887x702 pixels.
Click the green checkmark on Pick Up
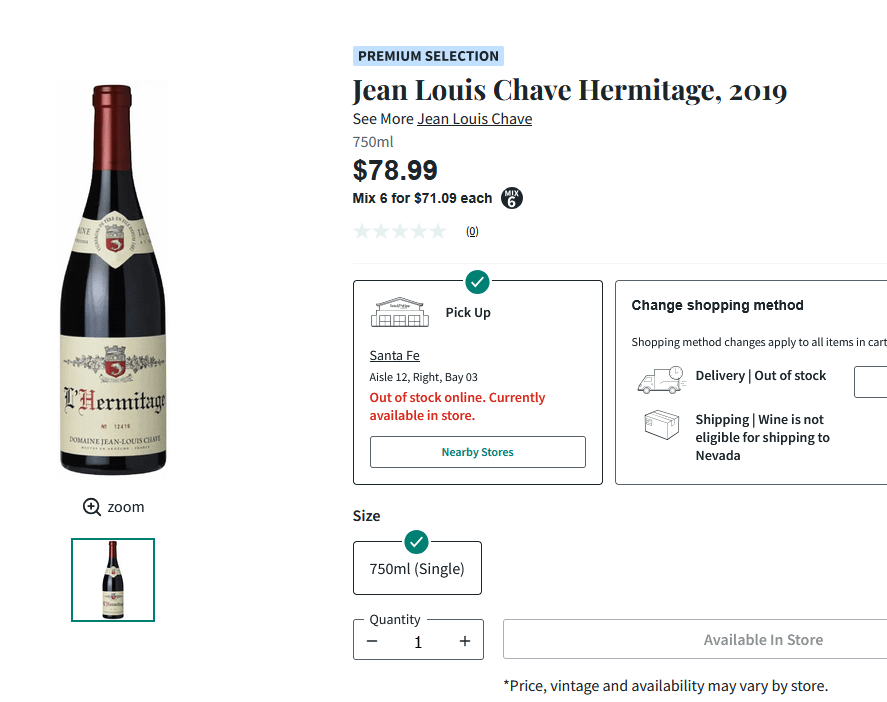[x=478, y=282]
